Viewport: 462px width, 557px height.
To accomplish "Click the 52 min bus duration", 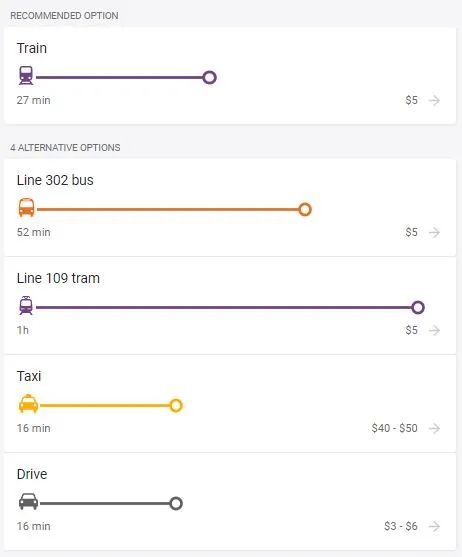I will pos(34,232).
